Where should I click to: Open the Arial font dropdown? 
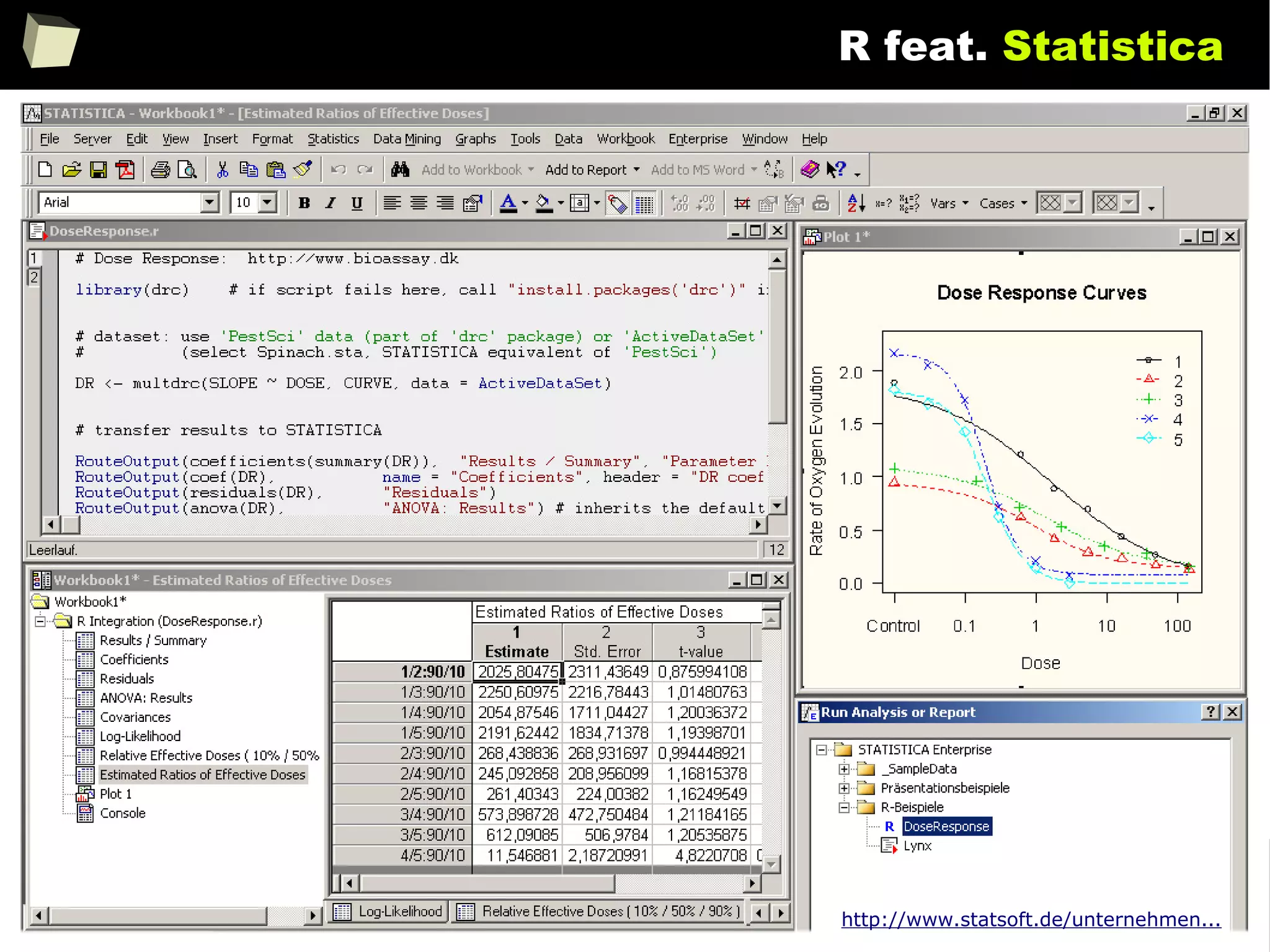click(x=210, y=202)
